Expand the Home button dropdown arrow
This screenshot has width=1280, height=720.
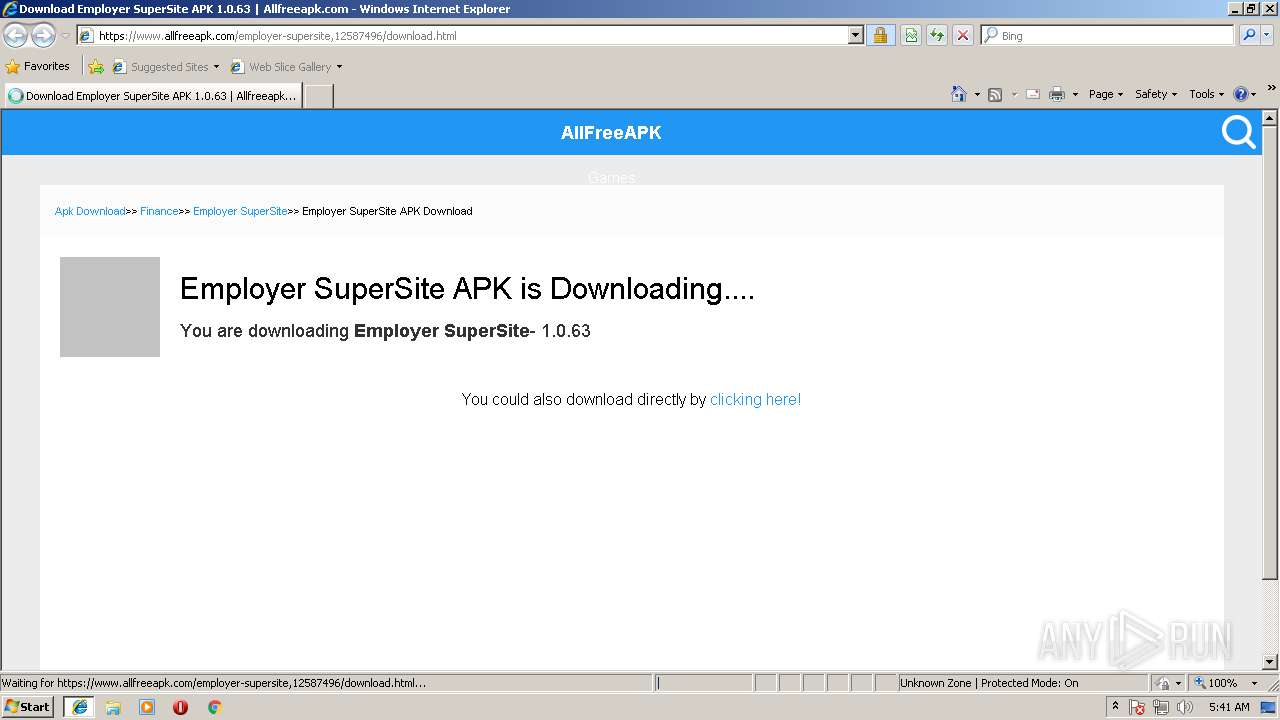coord(977,94)
